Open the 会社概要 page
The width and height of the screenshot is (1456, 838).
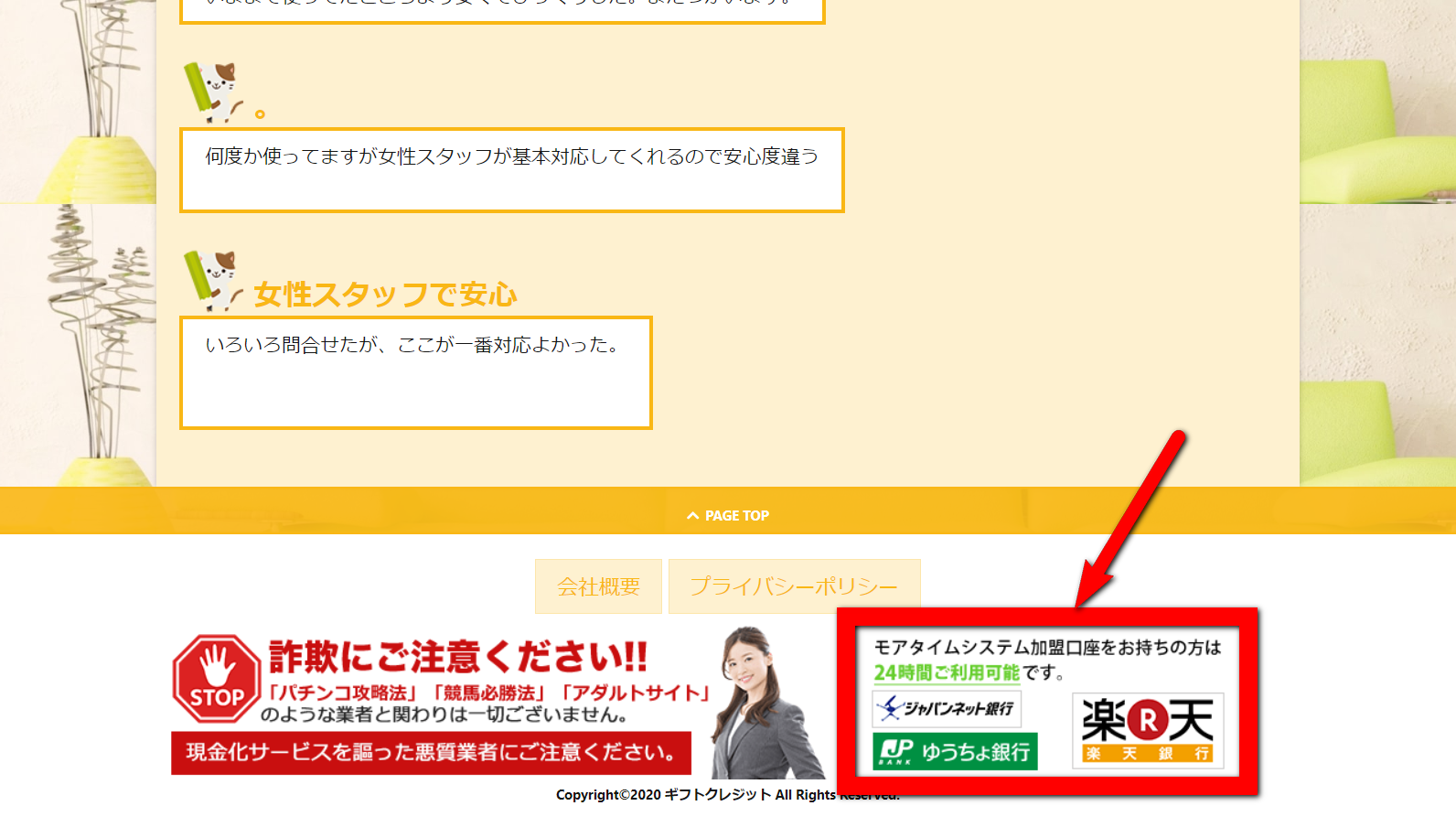598,586
